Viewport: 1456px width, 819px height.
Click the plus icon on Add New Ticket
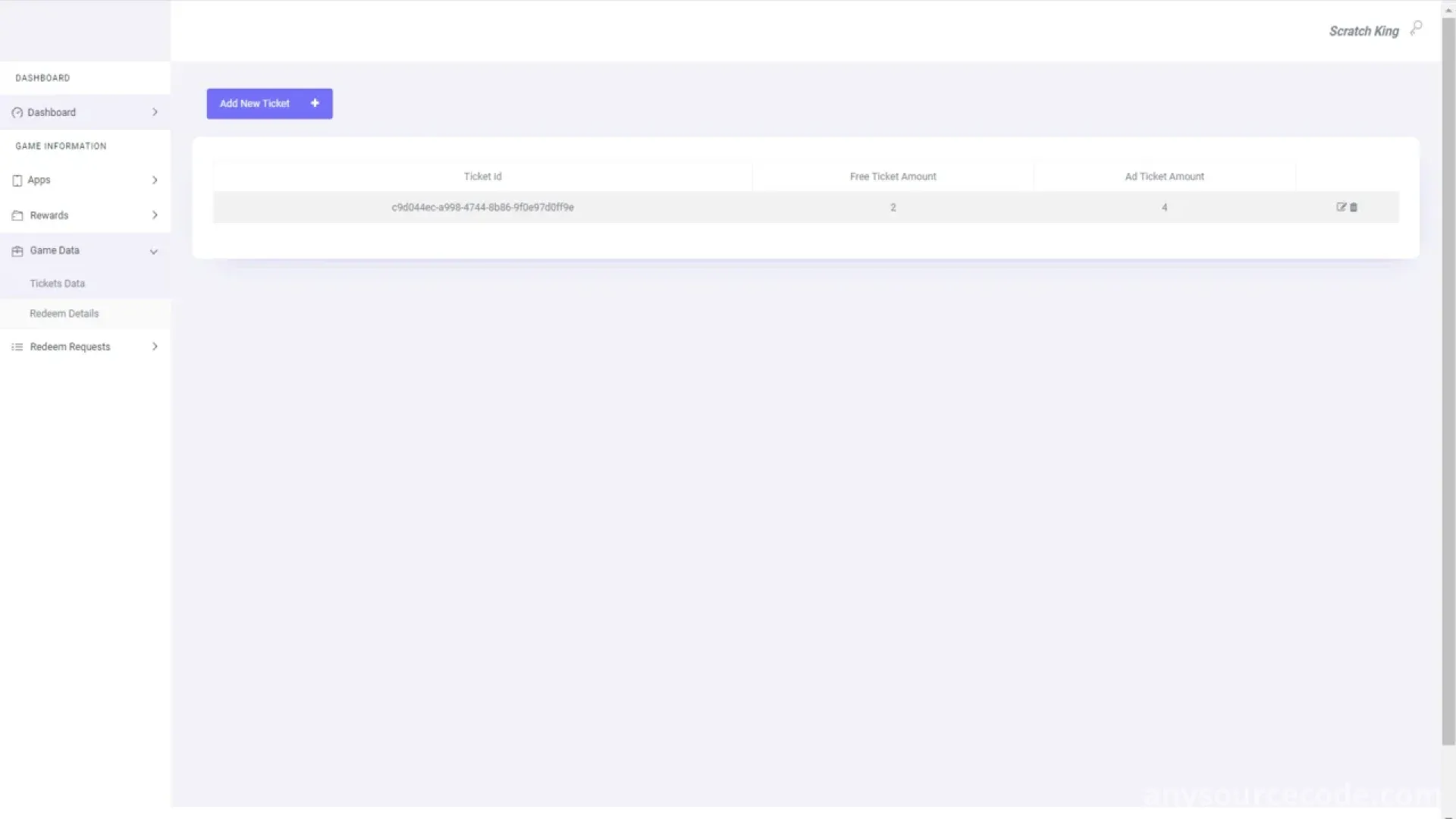(315, 103)
